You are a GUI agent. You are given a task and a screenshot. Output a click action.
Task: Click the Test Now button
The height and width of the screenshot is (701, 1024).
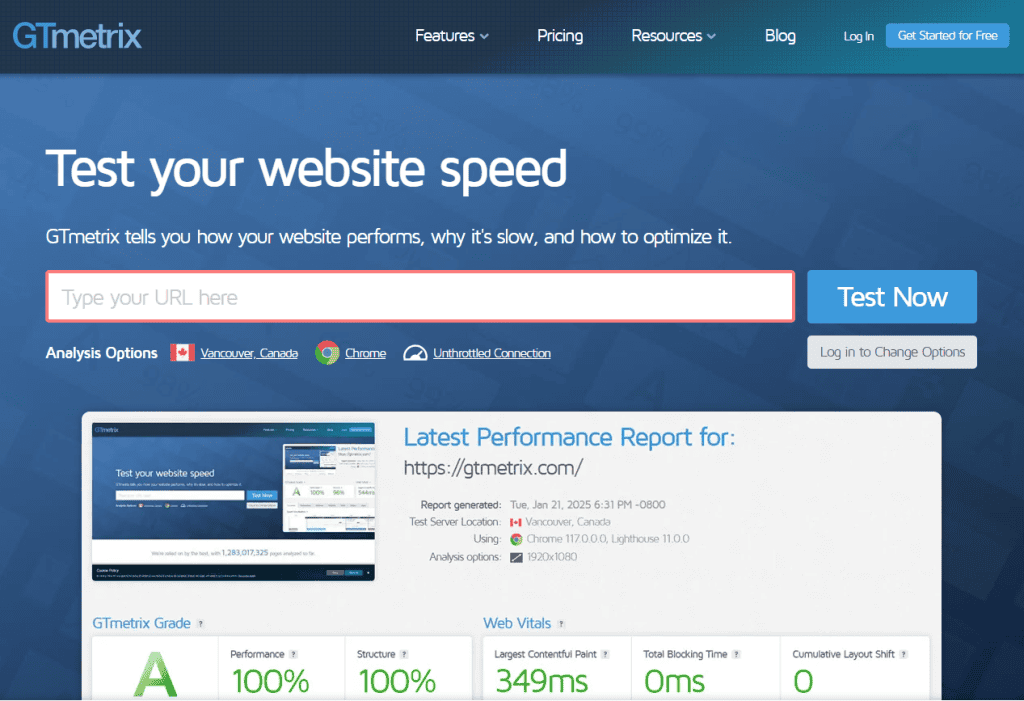pyautogui.click(x=892, y=297)
